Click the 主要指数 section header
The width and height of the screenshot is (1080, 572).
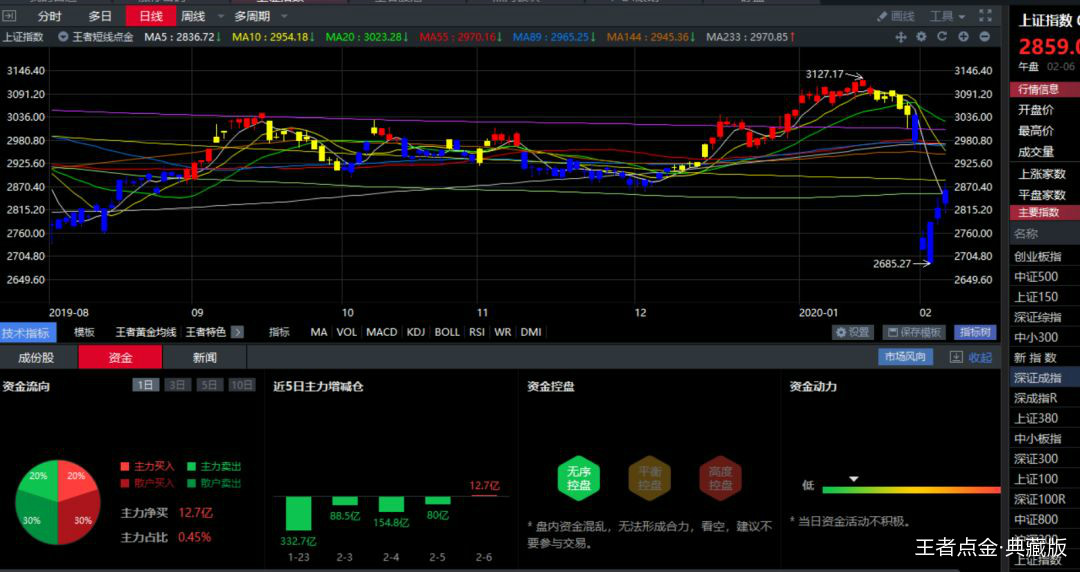coord(1044,212)
